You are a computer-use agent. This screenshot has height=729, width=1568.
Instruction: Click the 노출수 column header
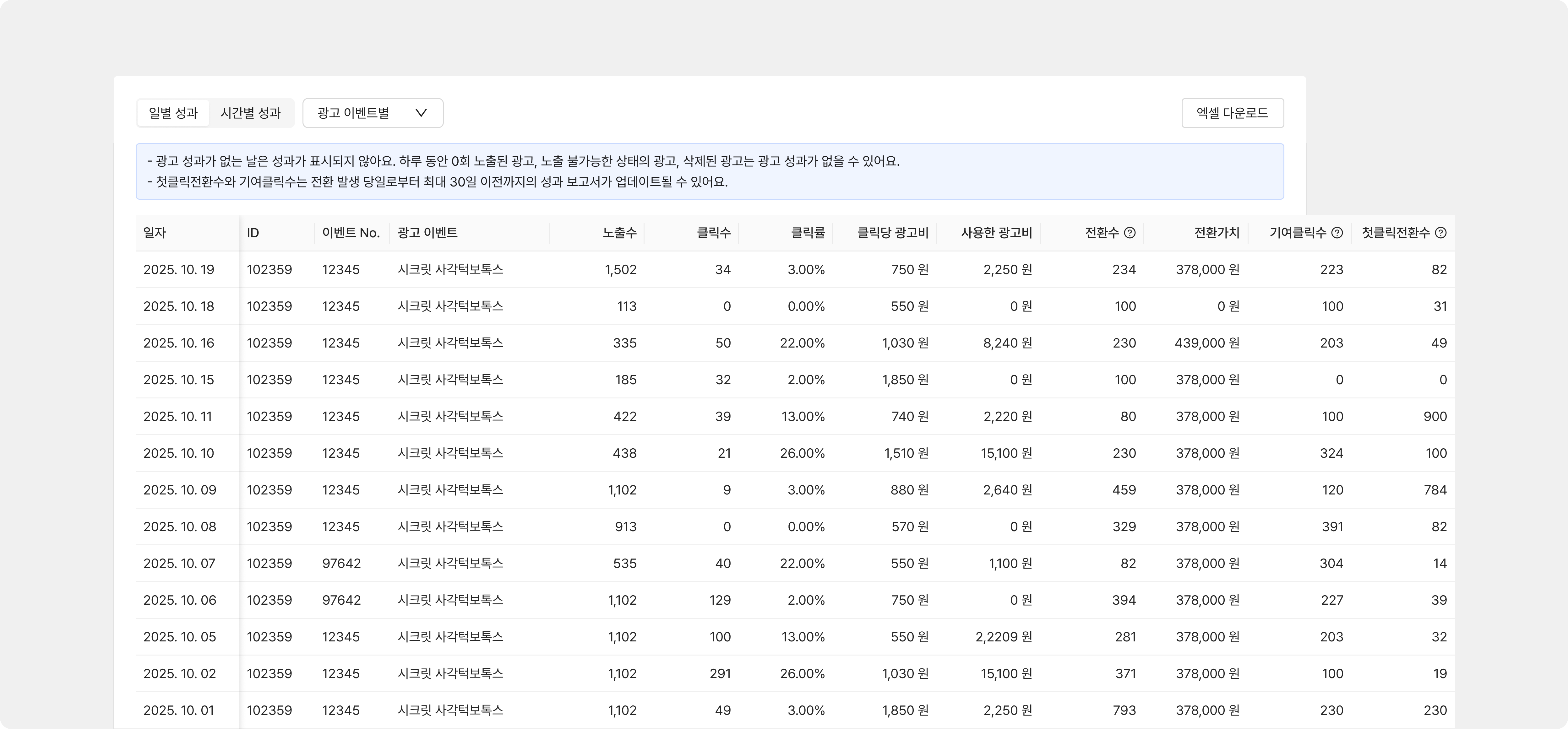(x=619, y=232)
